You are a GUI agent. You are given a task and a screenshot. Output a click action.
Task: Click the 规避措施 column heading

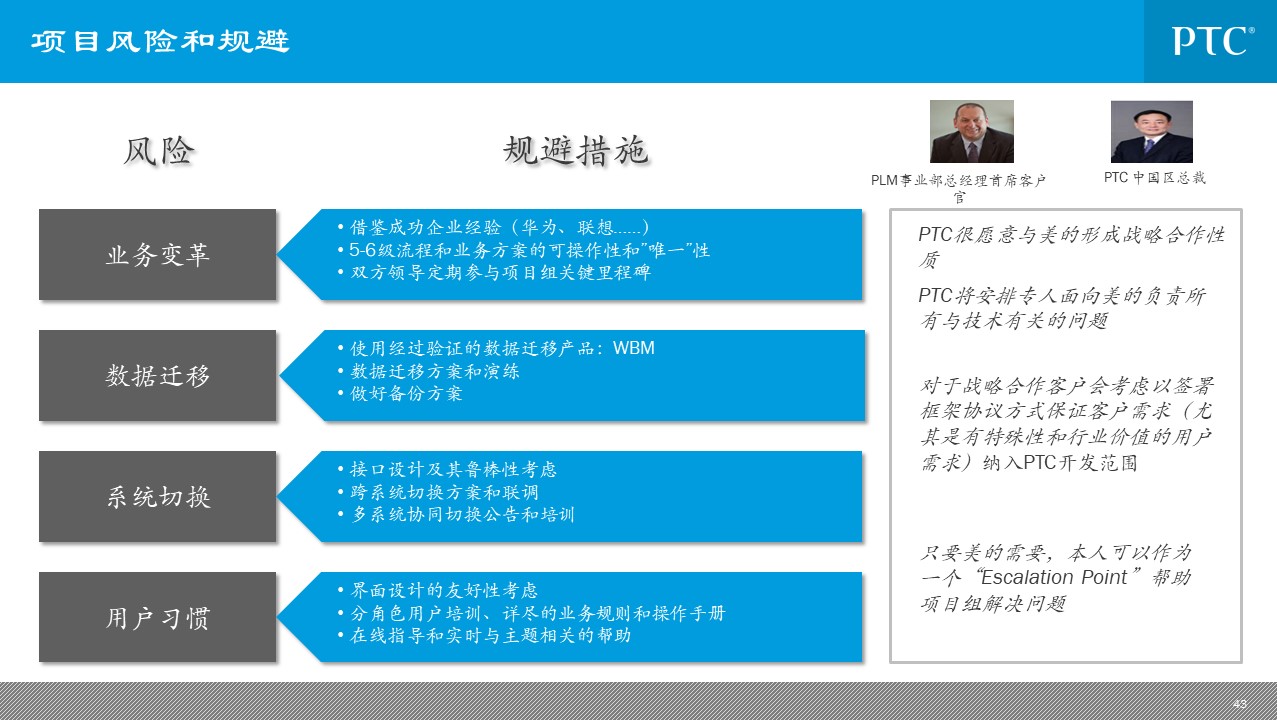pyautogui.click(x=576, y=150)
